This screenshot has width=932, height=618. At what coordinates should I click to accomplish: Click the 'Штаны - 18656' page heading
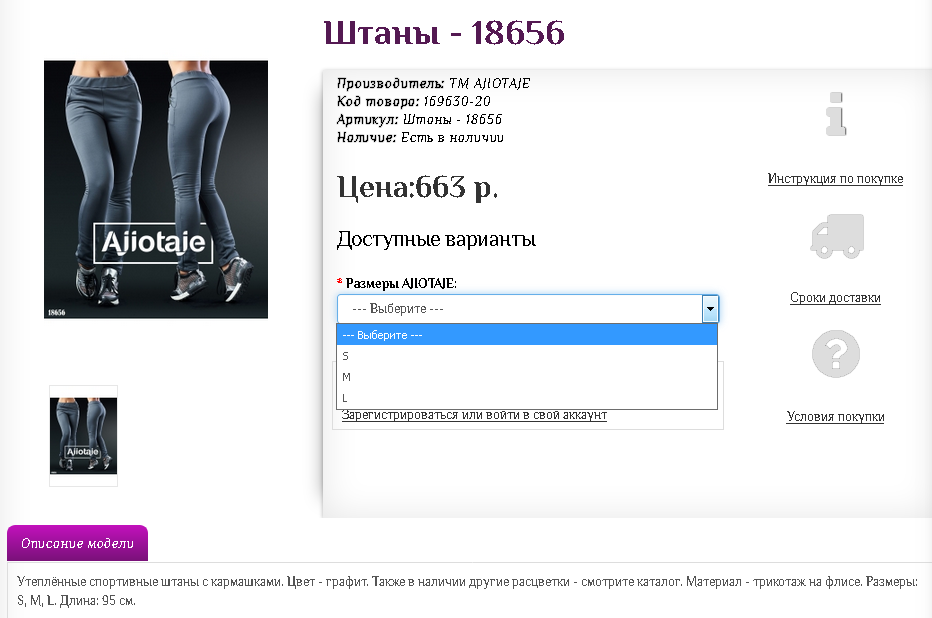tap(444, 34)
